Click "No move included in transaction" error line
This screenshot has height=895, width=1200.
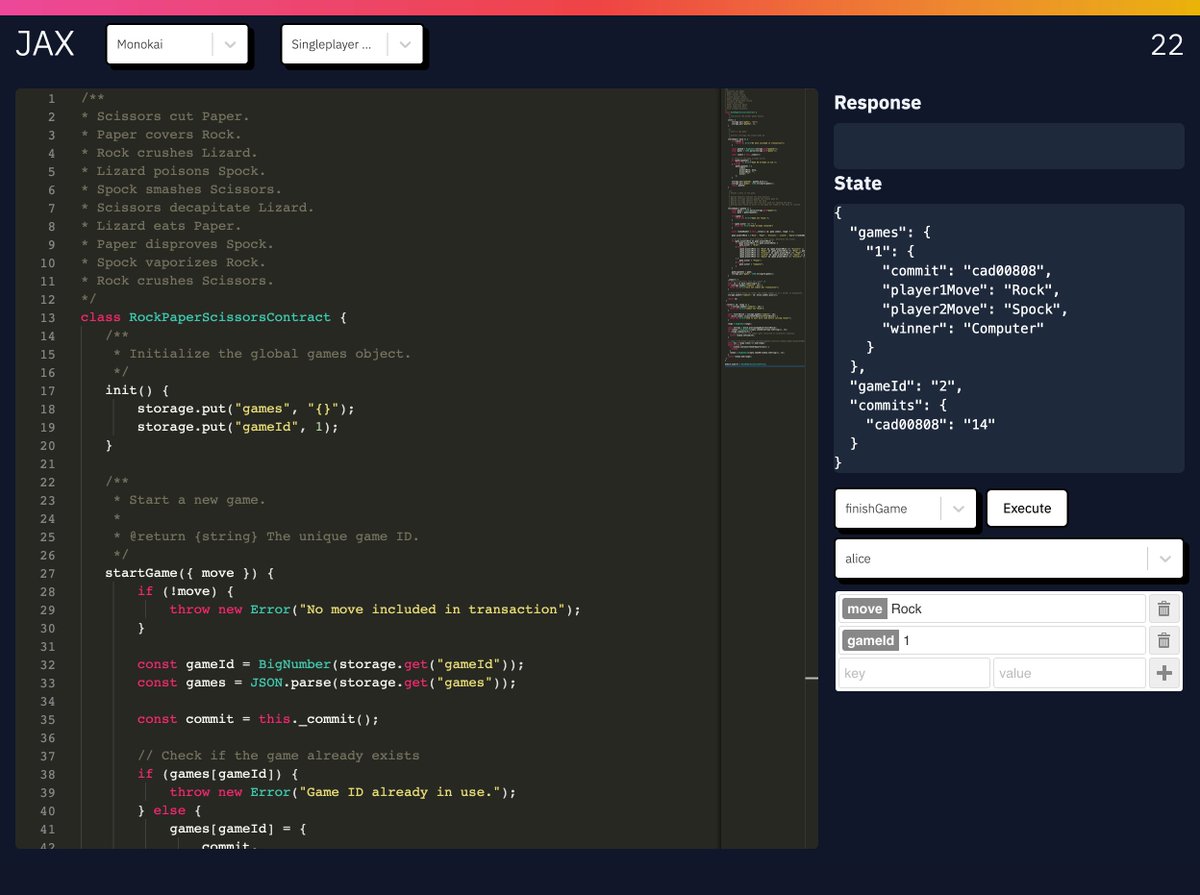coord(375,609)
